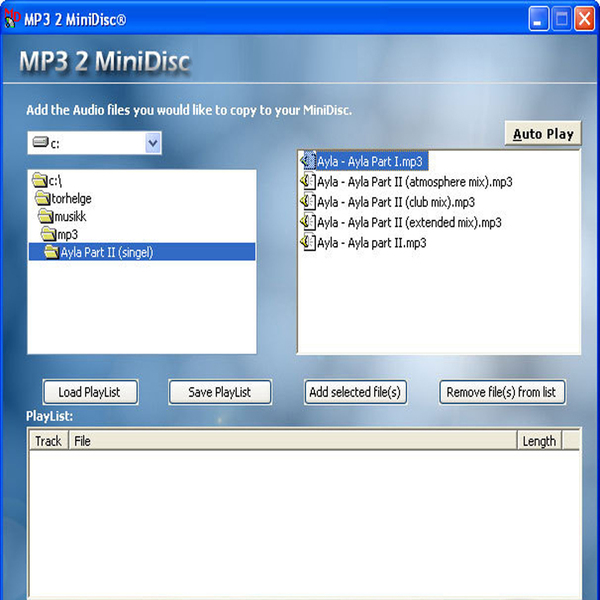Click Save PlayList button

point(220,392)
